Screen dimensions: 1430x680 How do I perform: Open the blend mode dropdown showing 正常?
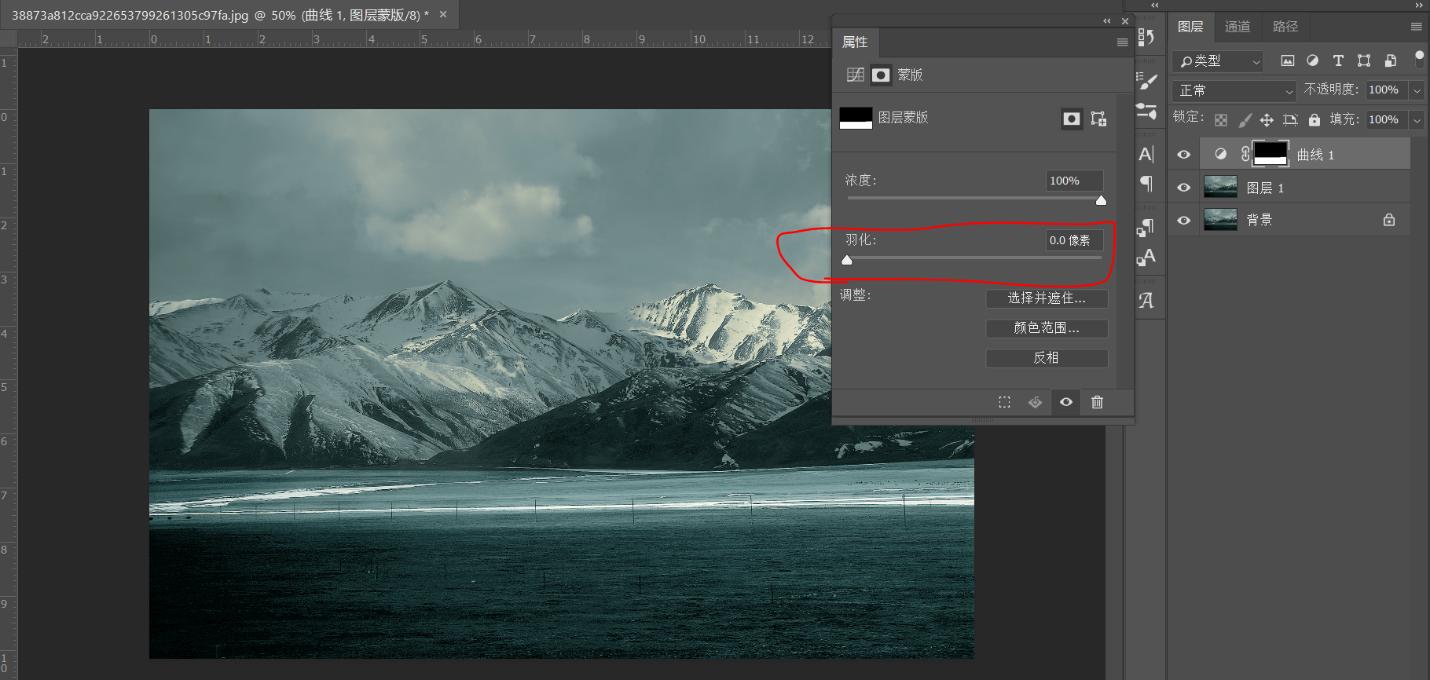(1232, 90)
